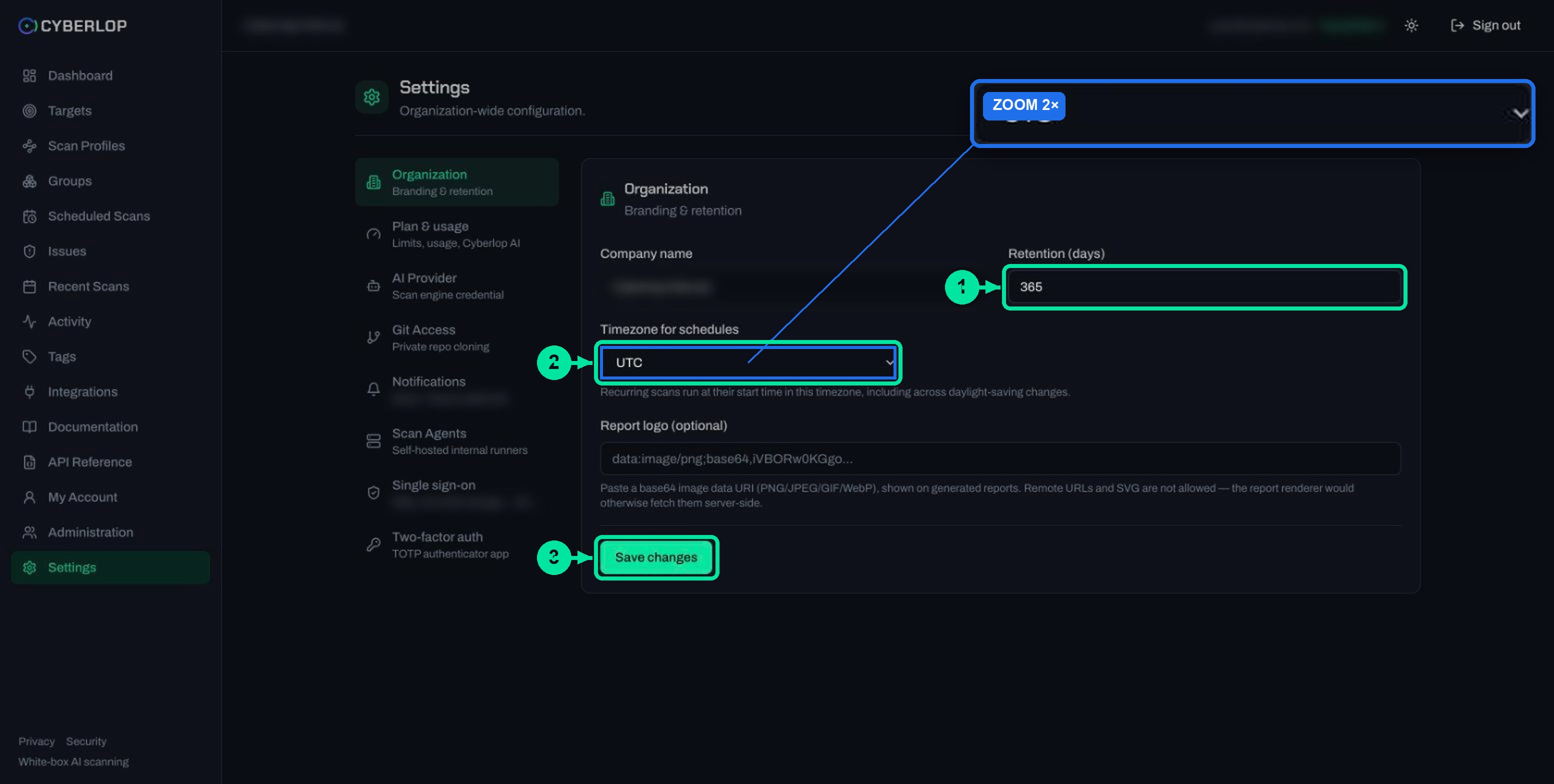Open the Security footer link
Screen dimensions: 1554x784
click(86, 741)
